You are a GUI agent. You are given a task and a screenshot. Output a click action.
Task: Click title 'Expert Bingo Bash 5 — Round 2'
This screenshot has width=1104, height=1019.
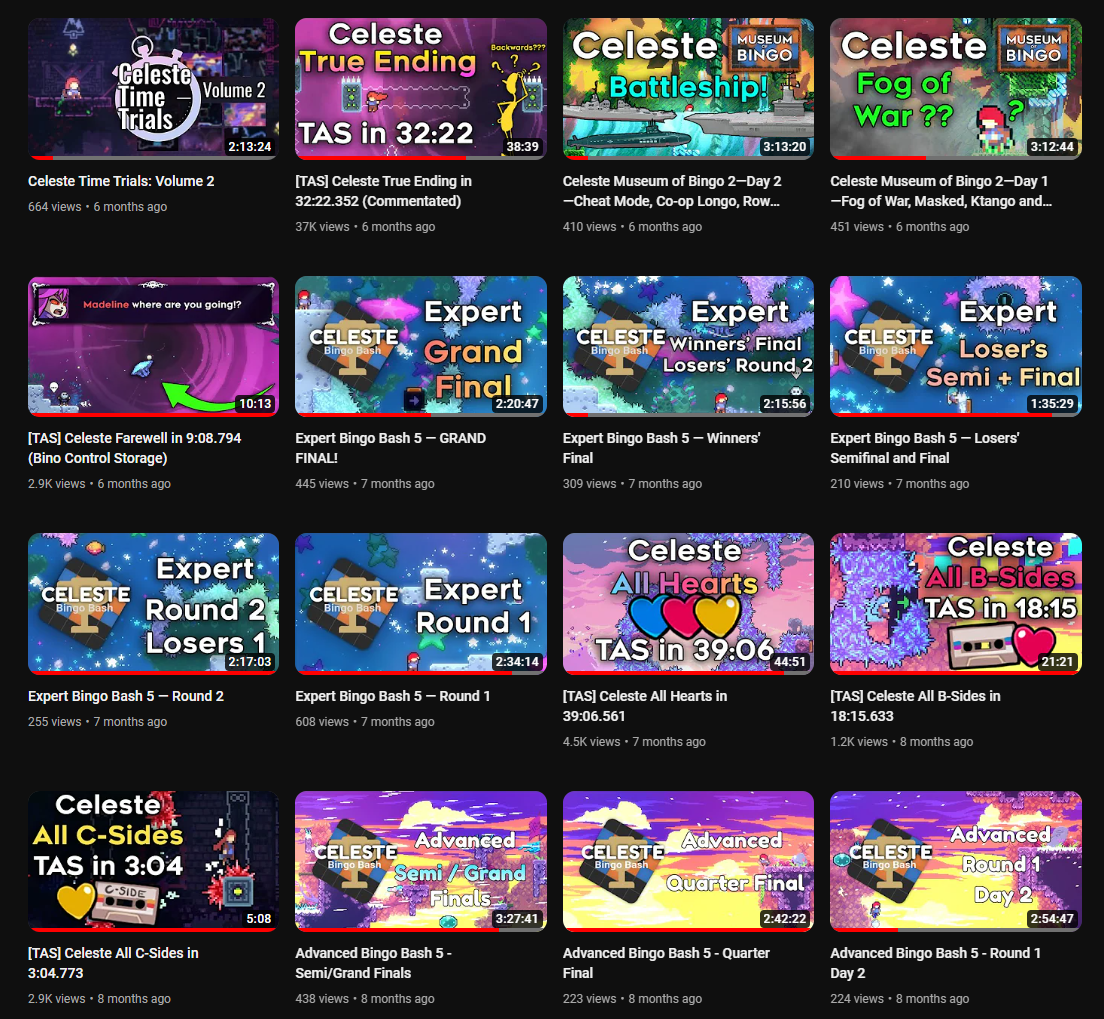[x=126, y=696]
